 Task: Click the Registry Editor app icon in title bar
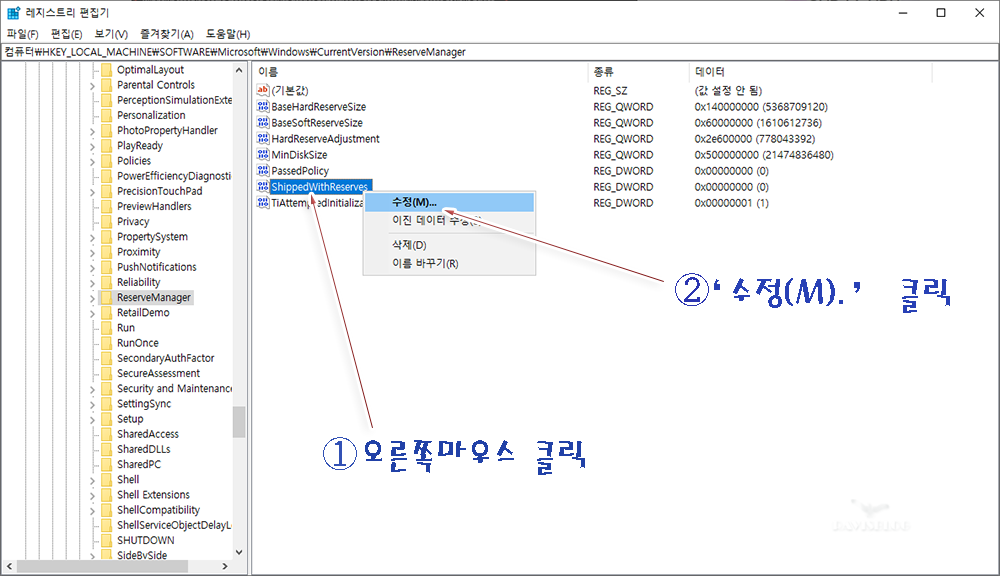click(x=13, y=13)
